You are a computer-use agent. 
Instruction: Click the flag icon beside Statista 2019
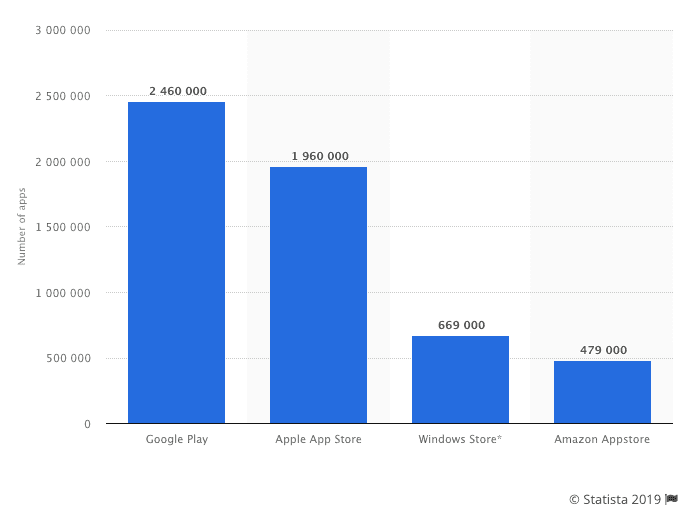pos(672,499)
